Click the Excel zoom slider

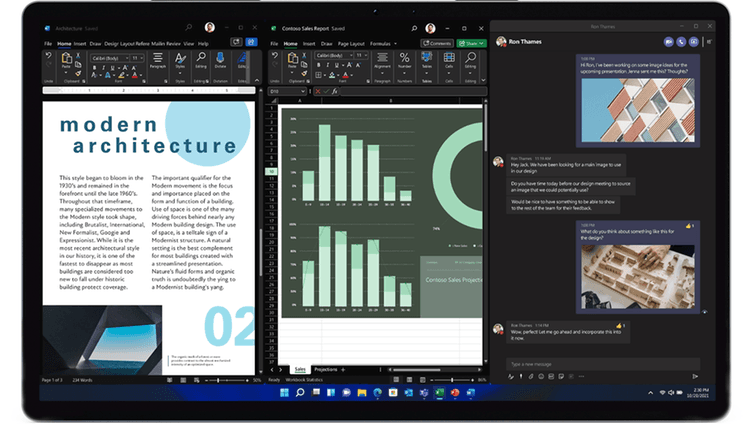450,380
